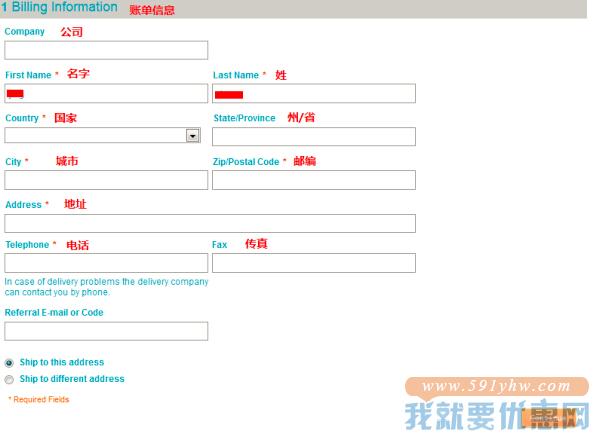The image size is (604, 440).
Task: Click the 'Last Name' label
Action: (x=236, y=75)
